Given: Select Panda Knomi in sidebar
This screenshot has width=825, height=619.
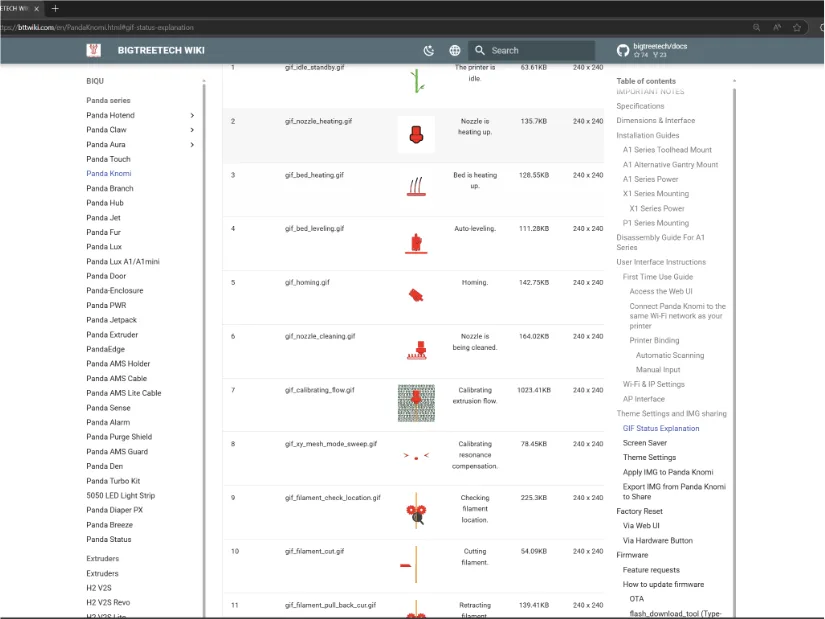Looking at the screenshot, I should [109, 173].
